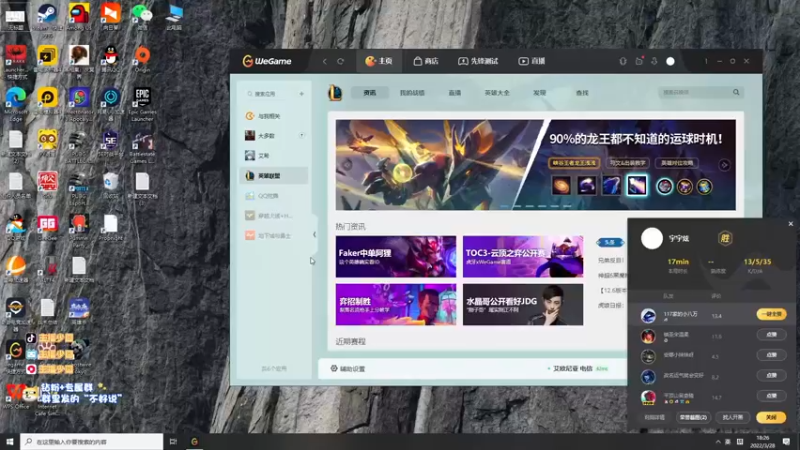The image size is (800, 450).
Task: Click the Windows taskbar search box
Action: [92, 442]
